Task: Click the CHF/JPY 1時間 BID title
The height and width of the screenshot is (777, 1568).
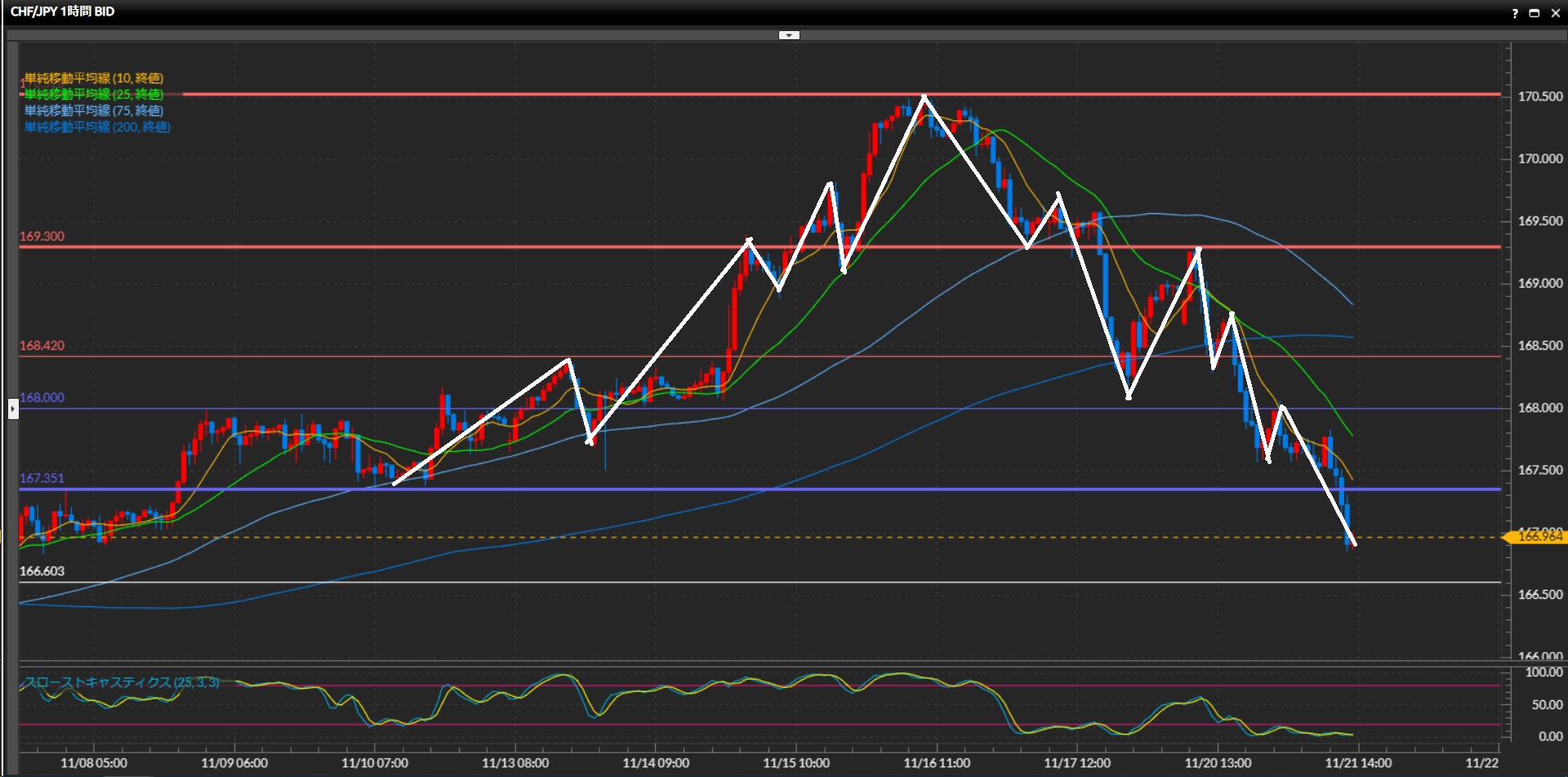Action: pos(63,11)
